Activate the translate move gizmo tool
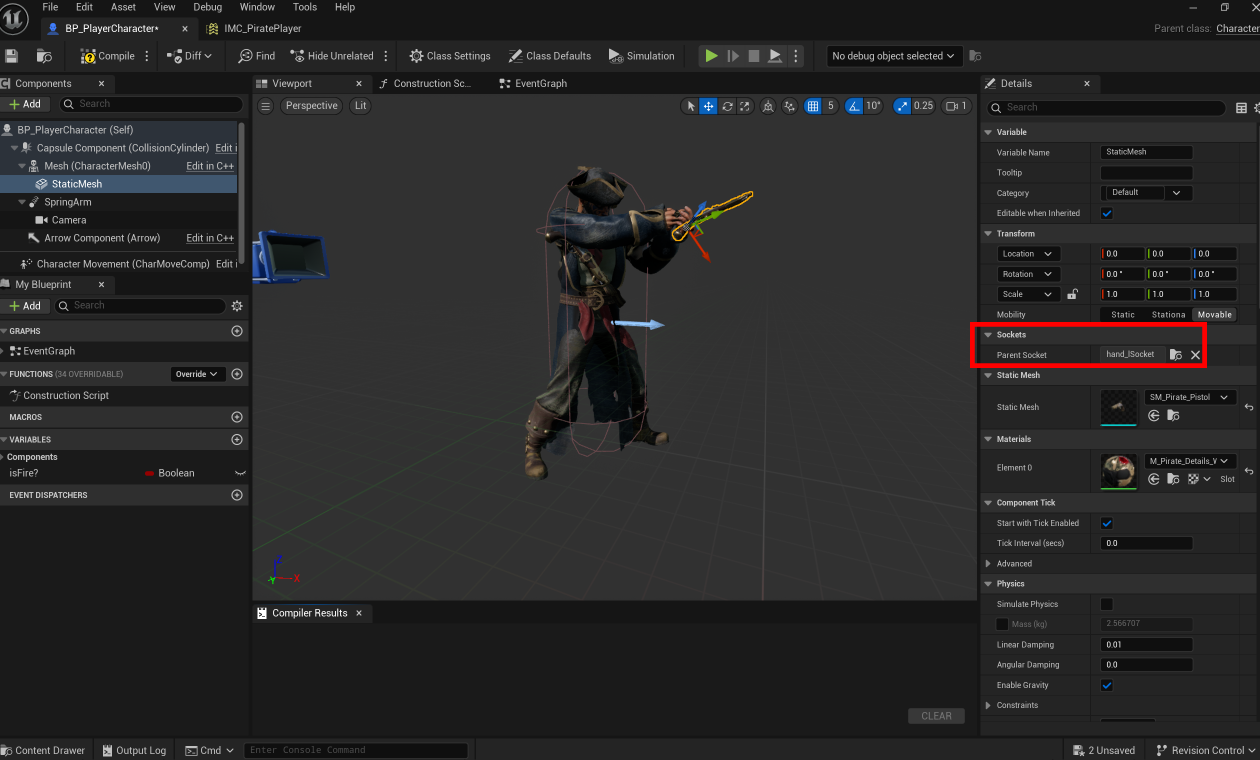 [x=708, y=106]
